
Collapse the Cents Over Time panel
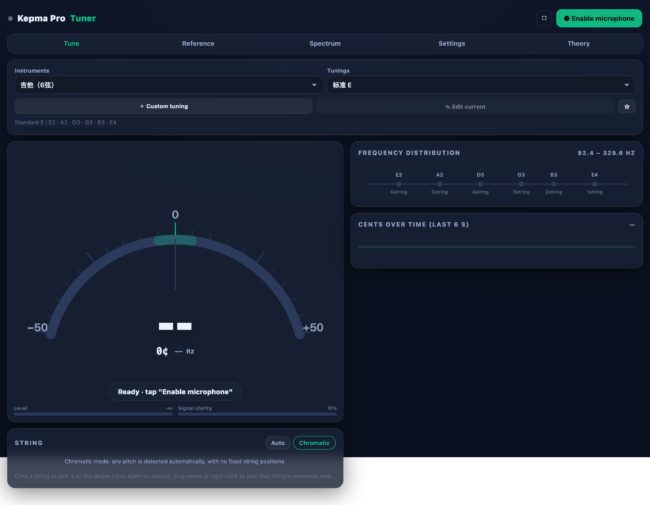pos(632,225)
